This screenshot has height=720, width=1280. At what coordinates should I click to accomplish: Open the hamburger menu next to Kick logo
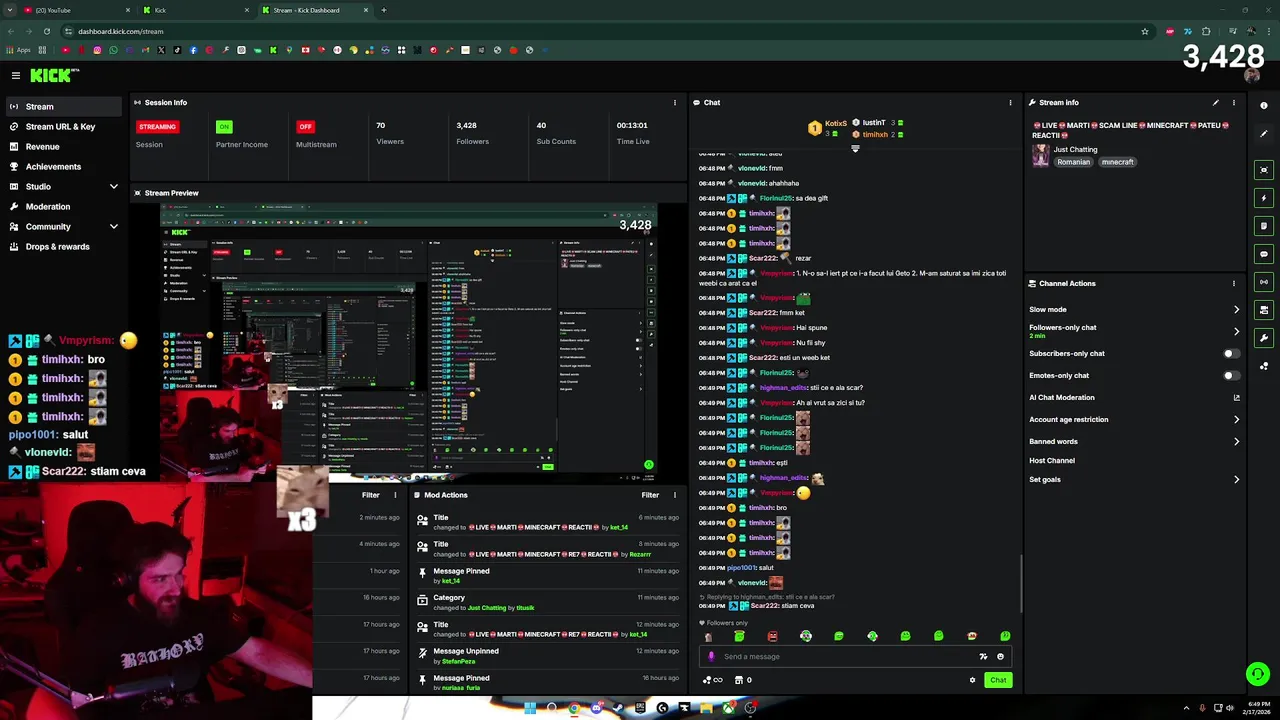(15, 75)
